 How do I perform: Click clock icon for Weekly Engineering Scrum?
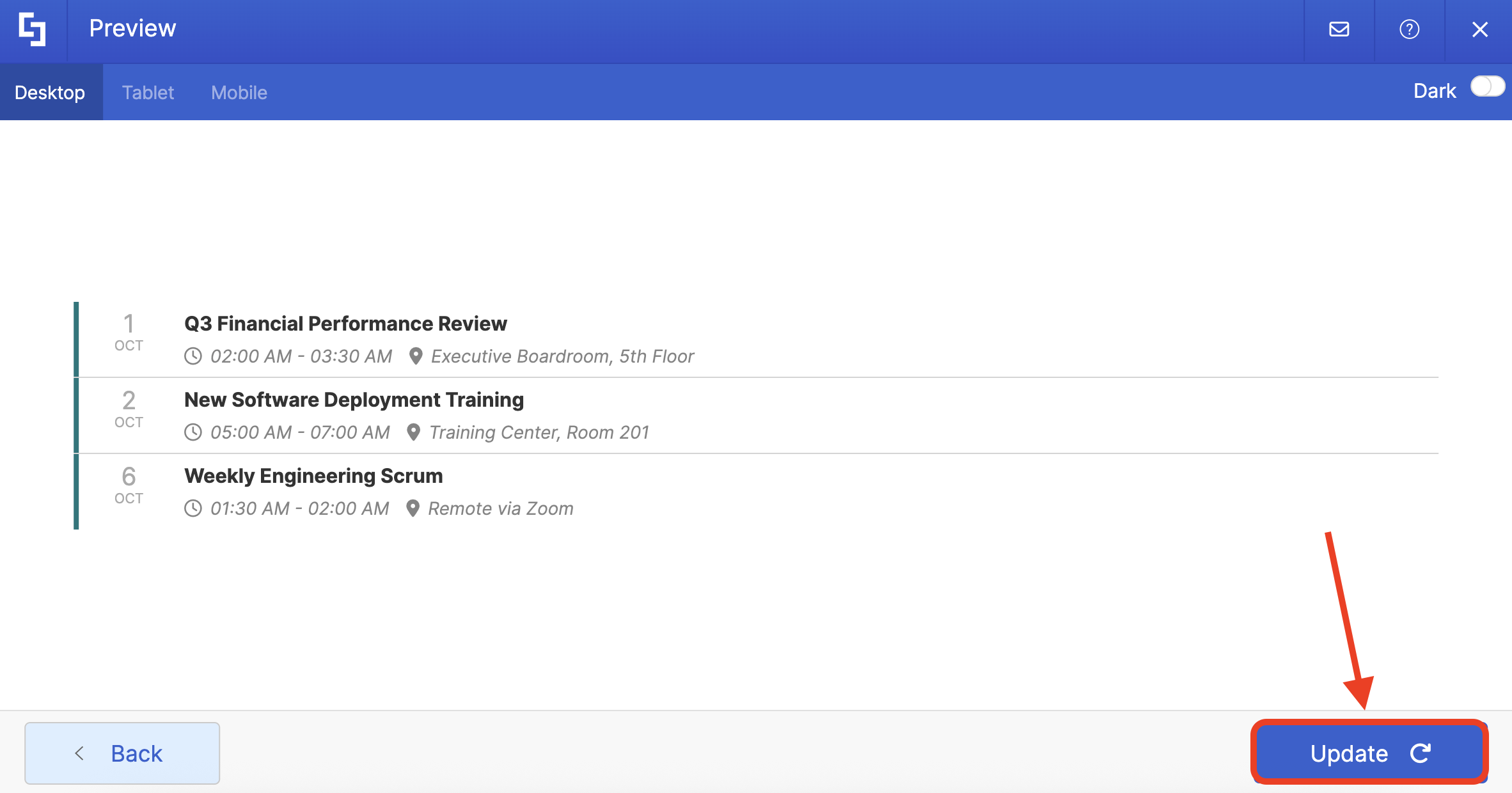pyautogui.click(x=193, y=508)
